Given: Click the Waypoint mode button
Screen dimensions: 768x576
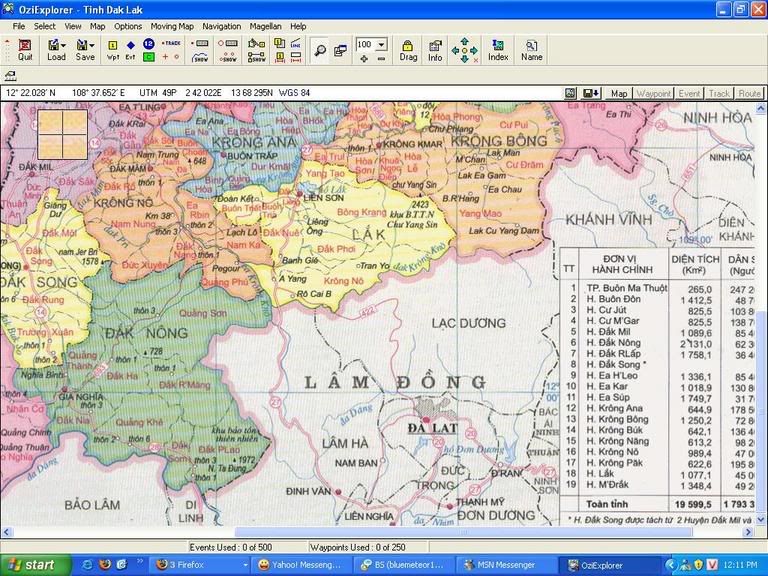Looking at the screenshot, I should click(653, 93).
